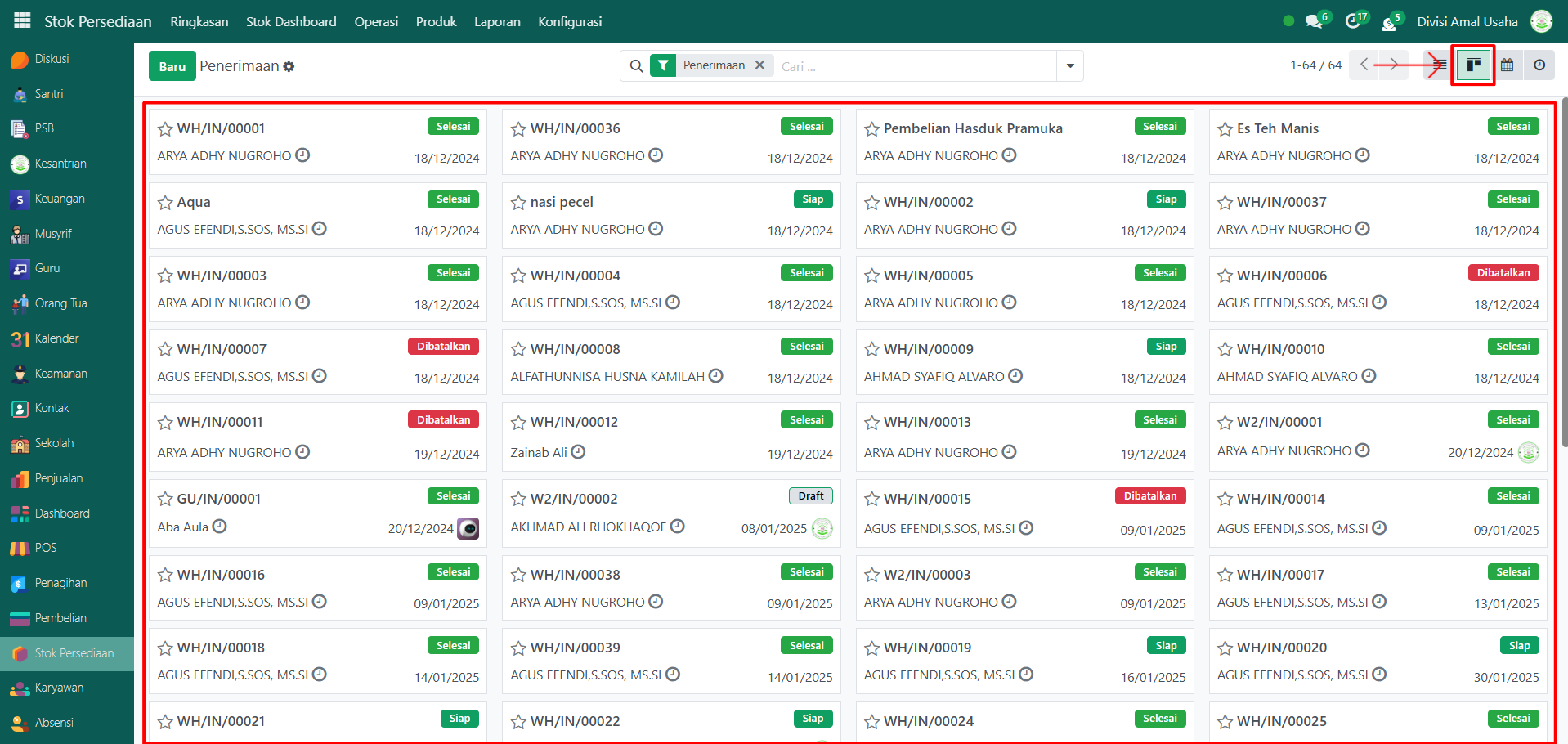
Task: Switch to activity clock view icon
Action: [1539, 65]
